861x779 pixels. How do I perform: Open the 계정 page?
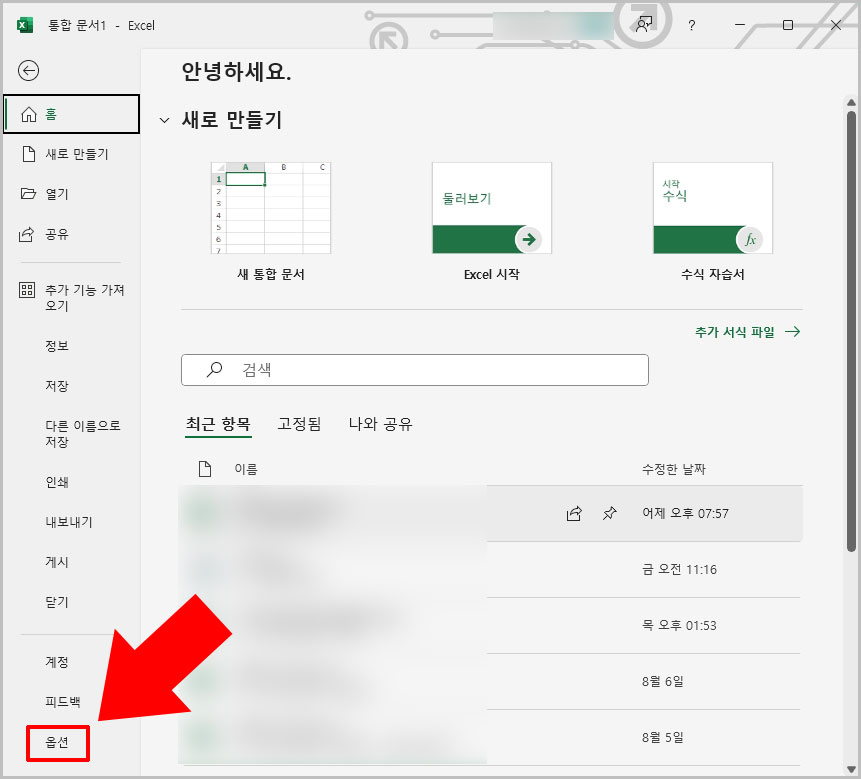point(57,662)
